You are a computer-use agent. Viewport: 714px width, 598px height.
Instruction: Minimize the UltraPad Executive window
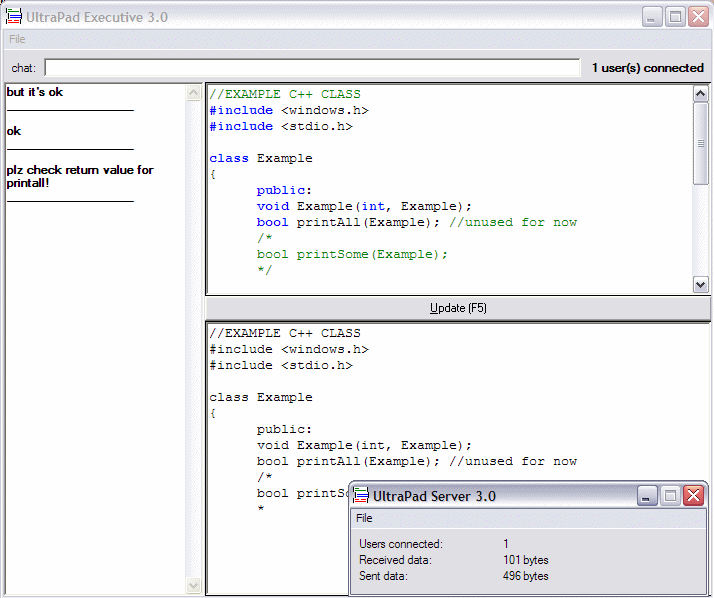tap(652, 17)
